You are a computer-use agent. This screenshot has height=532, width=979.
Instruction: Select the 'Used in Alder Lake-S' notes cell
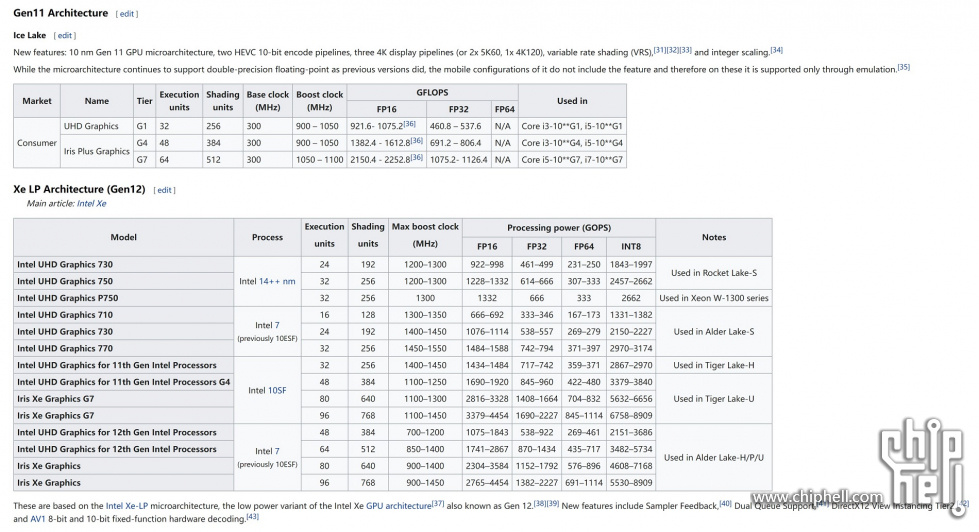(x=714, y=332)
